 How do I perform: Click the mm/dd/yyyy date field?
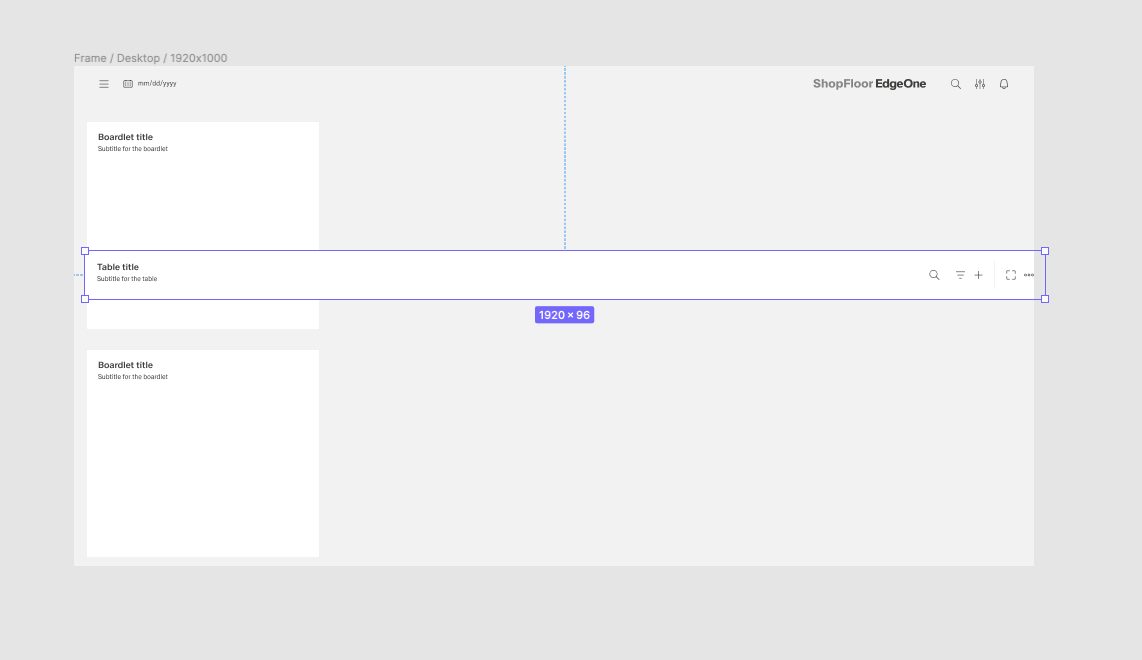pyautogui.click(x=157, y=84)
